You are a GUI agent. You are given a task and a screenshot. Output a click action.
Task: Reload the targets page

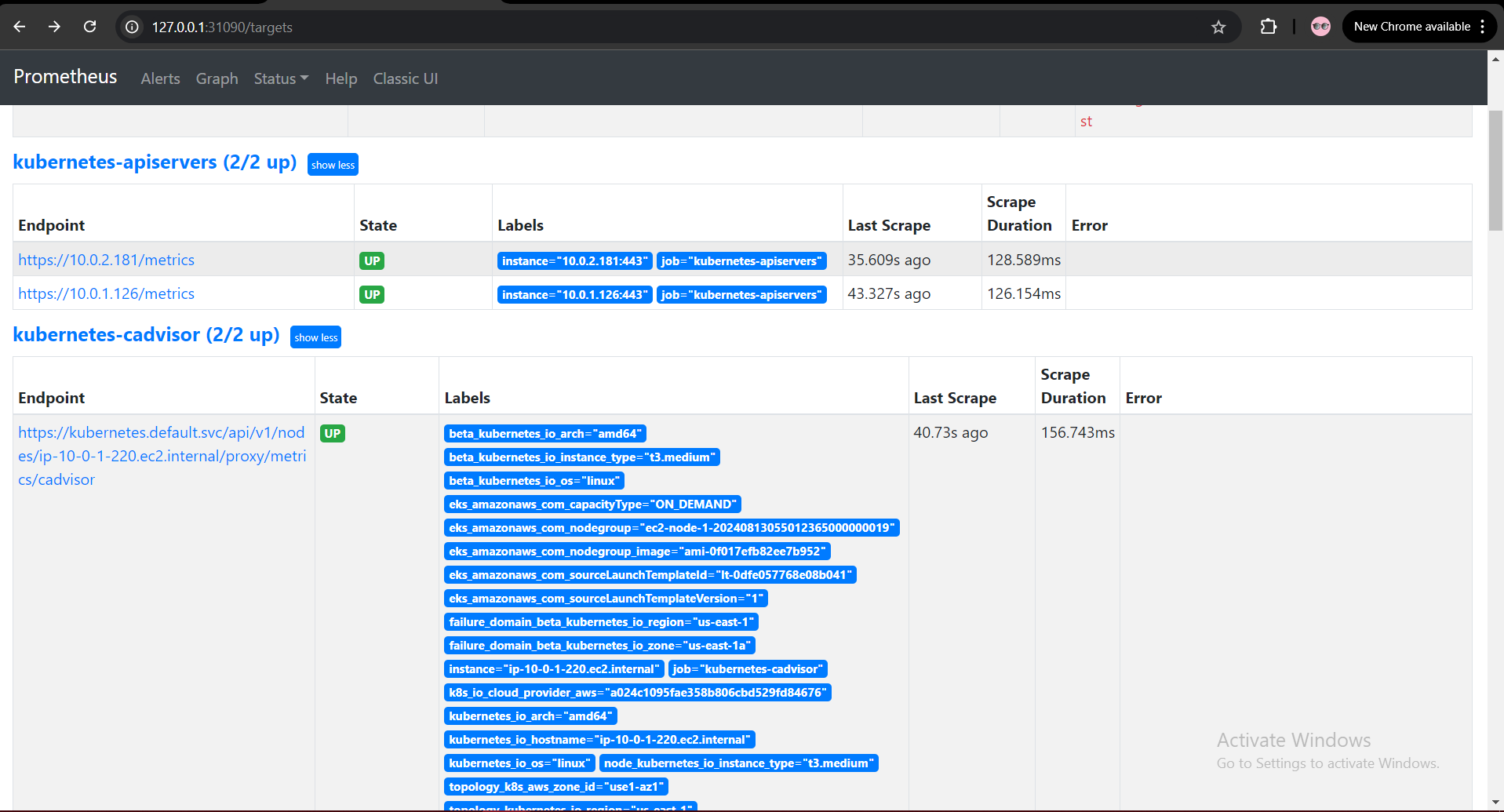coord(90,27)
